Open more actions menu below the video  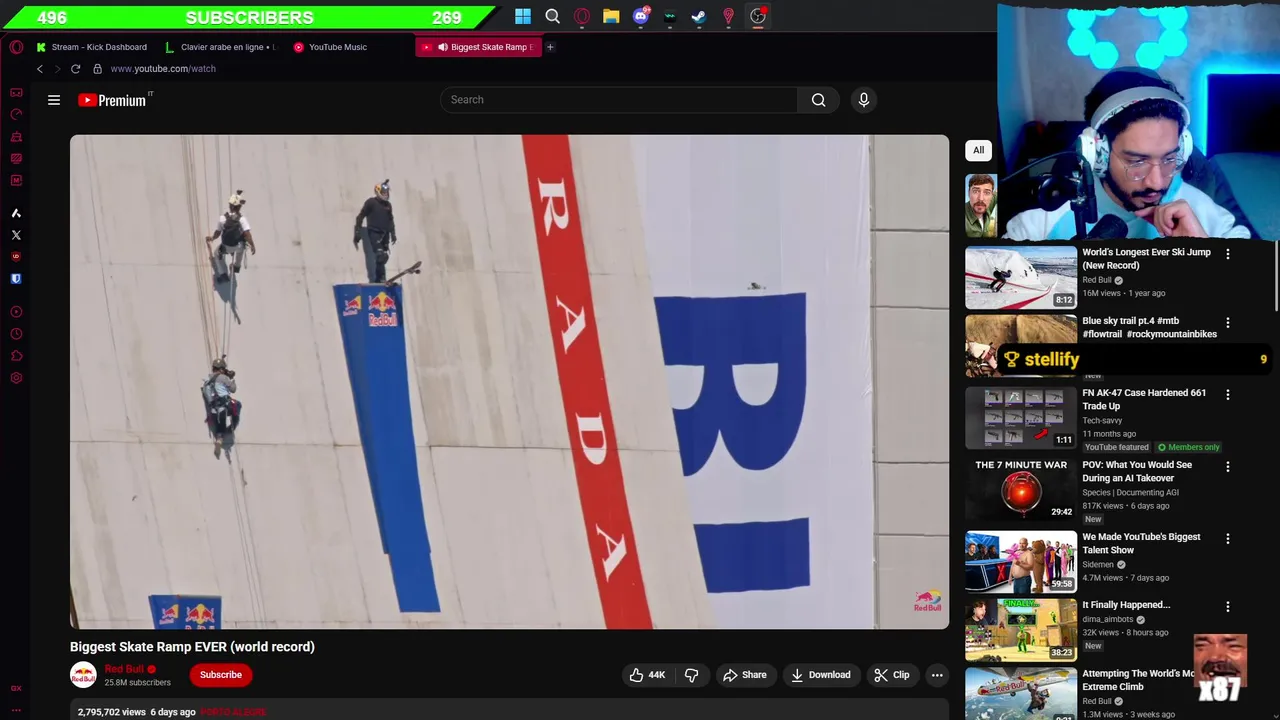coord(937,675)
